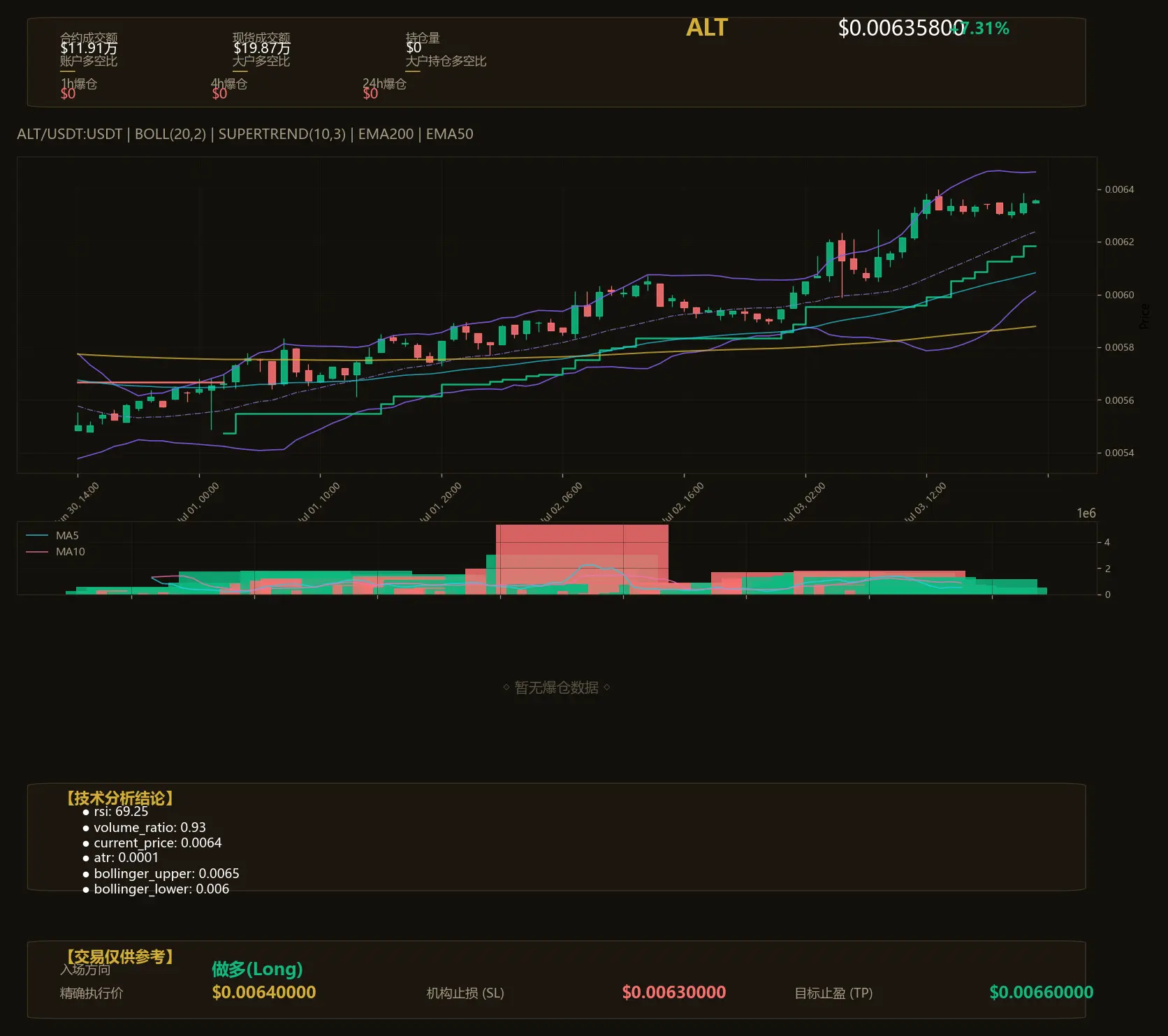Image resolution: width=1168 pixels, height=1036 pixels.
Task: Click the 0.0064 price axis label
Action: tap(1119, 189)
